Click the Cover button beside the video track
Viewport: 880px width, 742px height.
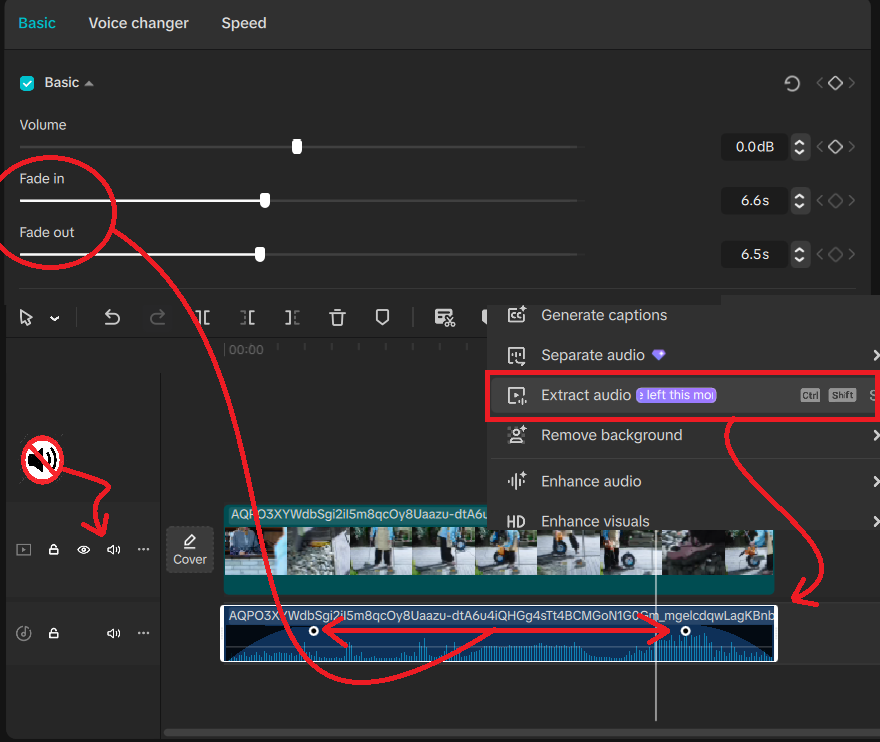pyautogui.click(x=190, y=549)
